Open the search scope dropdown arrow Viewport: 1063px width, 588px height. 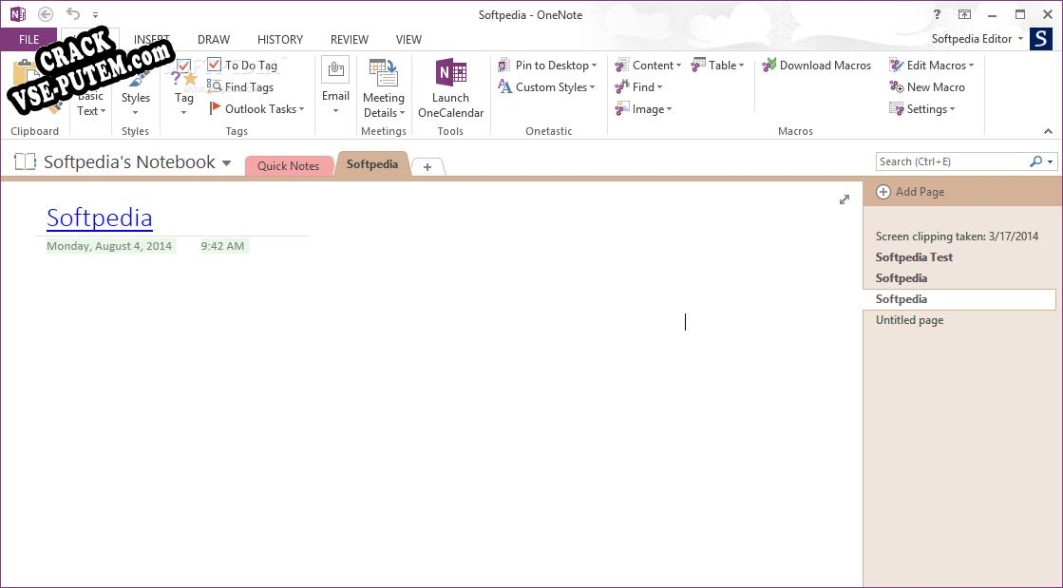[x=1051, y=162]
